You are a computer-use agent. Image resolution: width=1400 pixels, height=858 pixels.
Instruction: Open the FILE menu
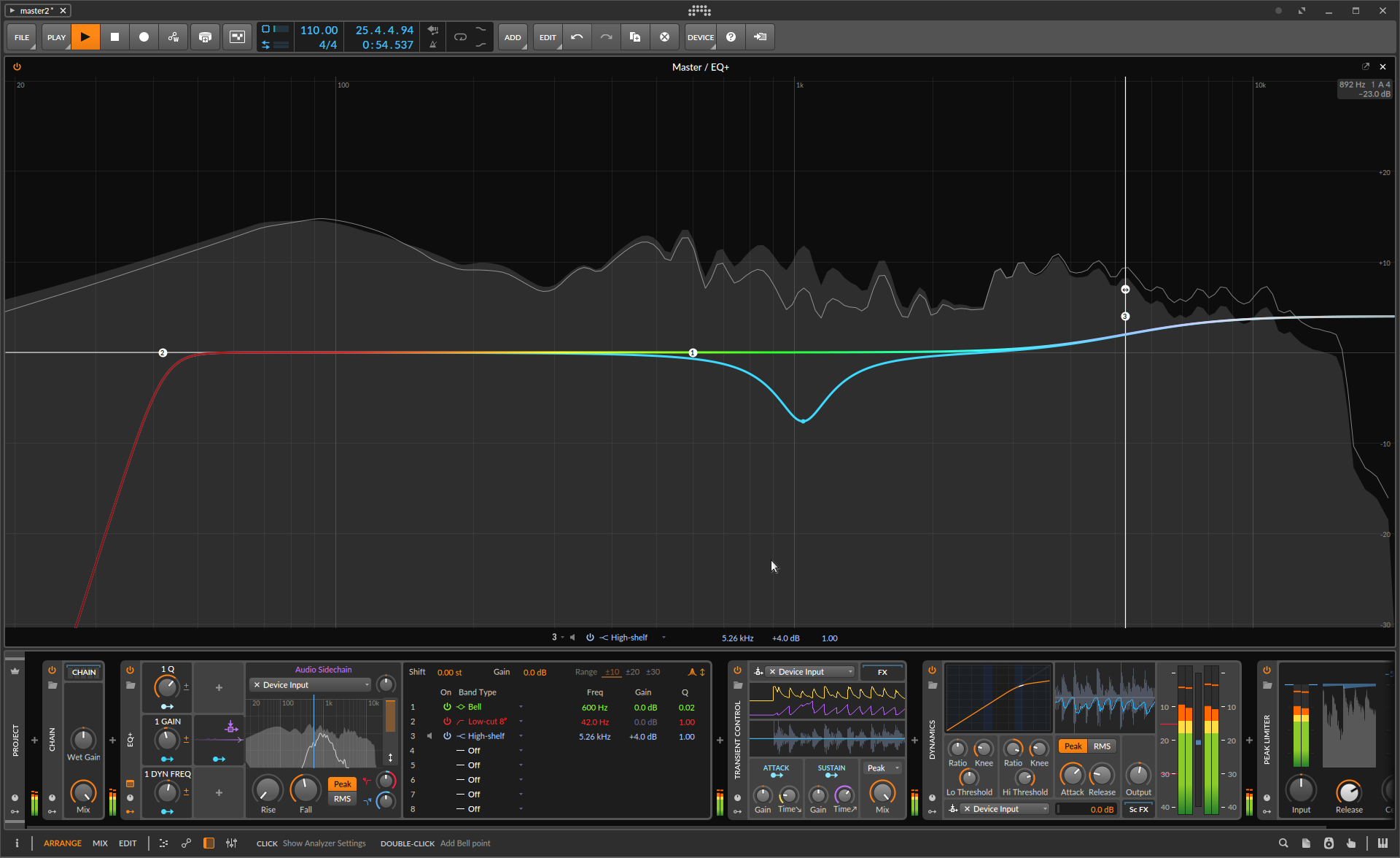pyautogui.click(x=22, y=37)
